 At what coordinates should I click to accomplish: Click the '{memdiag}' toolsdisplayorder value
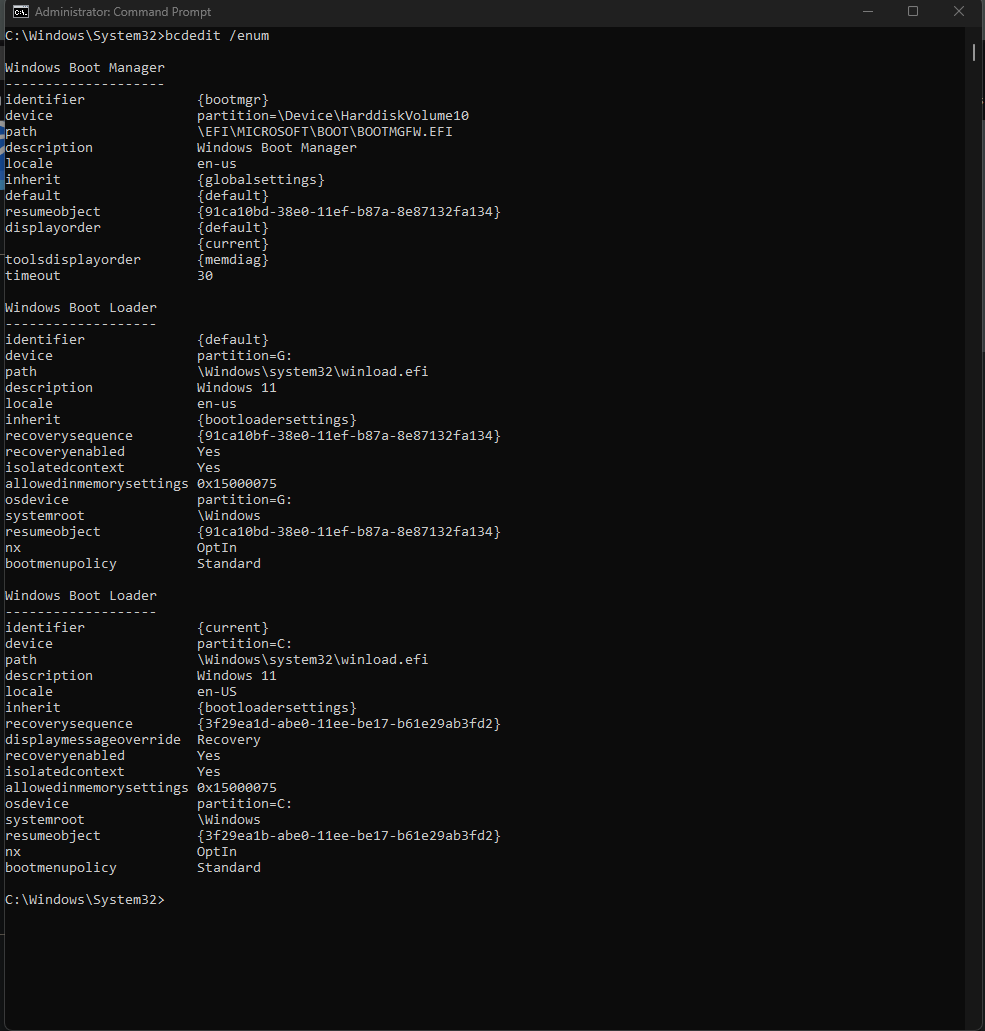click(233, 260)
